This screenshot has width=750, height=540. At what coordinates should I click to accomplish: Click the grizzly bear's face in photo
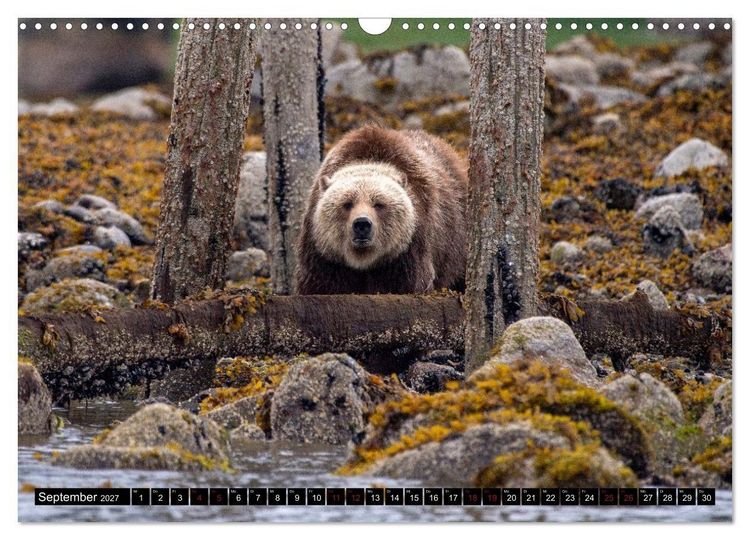tap(364, 215)
